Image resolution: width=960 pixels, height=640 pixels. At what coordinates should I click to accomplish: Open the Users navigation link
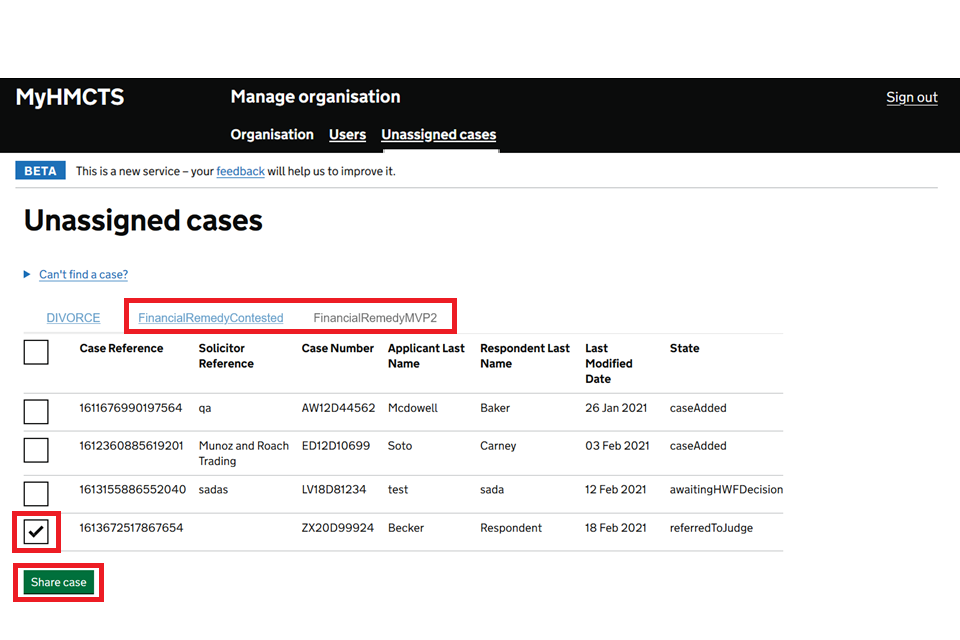[x=348, y=135]
